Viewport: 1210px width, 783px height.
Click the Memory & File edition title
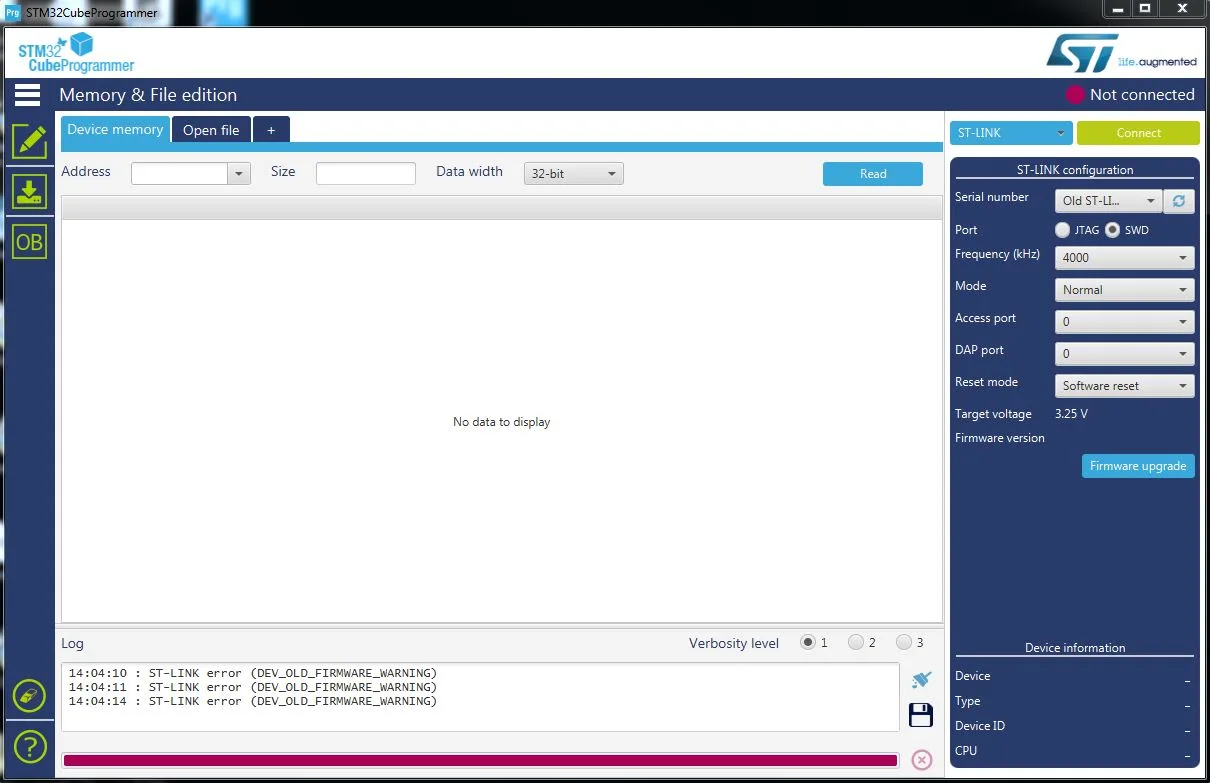point(148,95)
